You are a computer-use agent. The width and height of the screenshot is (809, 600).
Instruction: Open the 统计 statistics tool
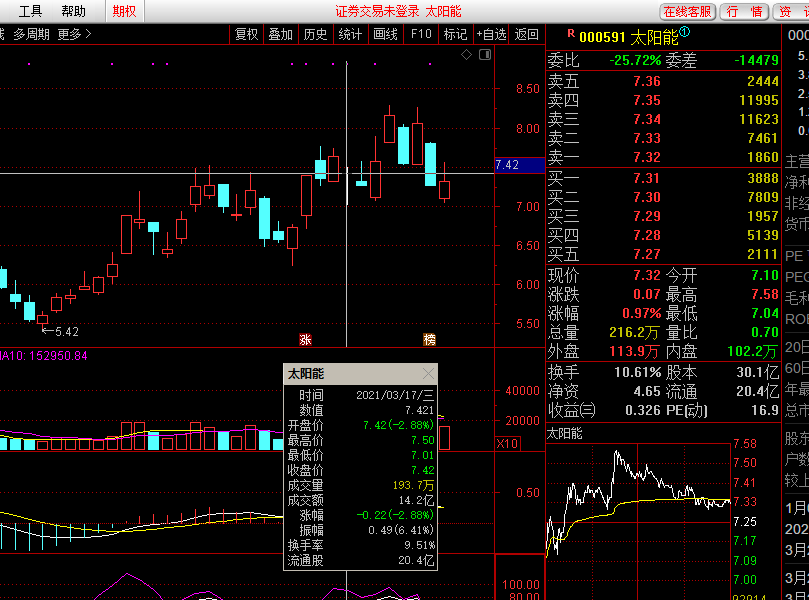pyautogui.click(x=350, y=35)
